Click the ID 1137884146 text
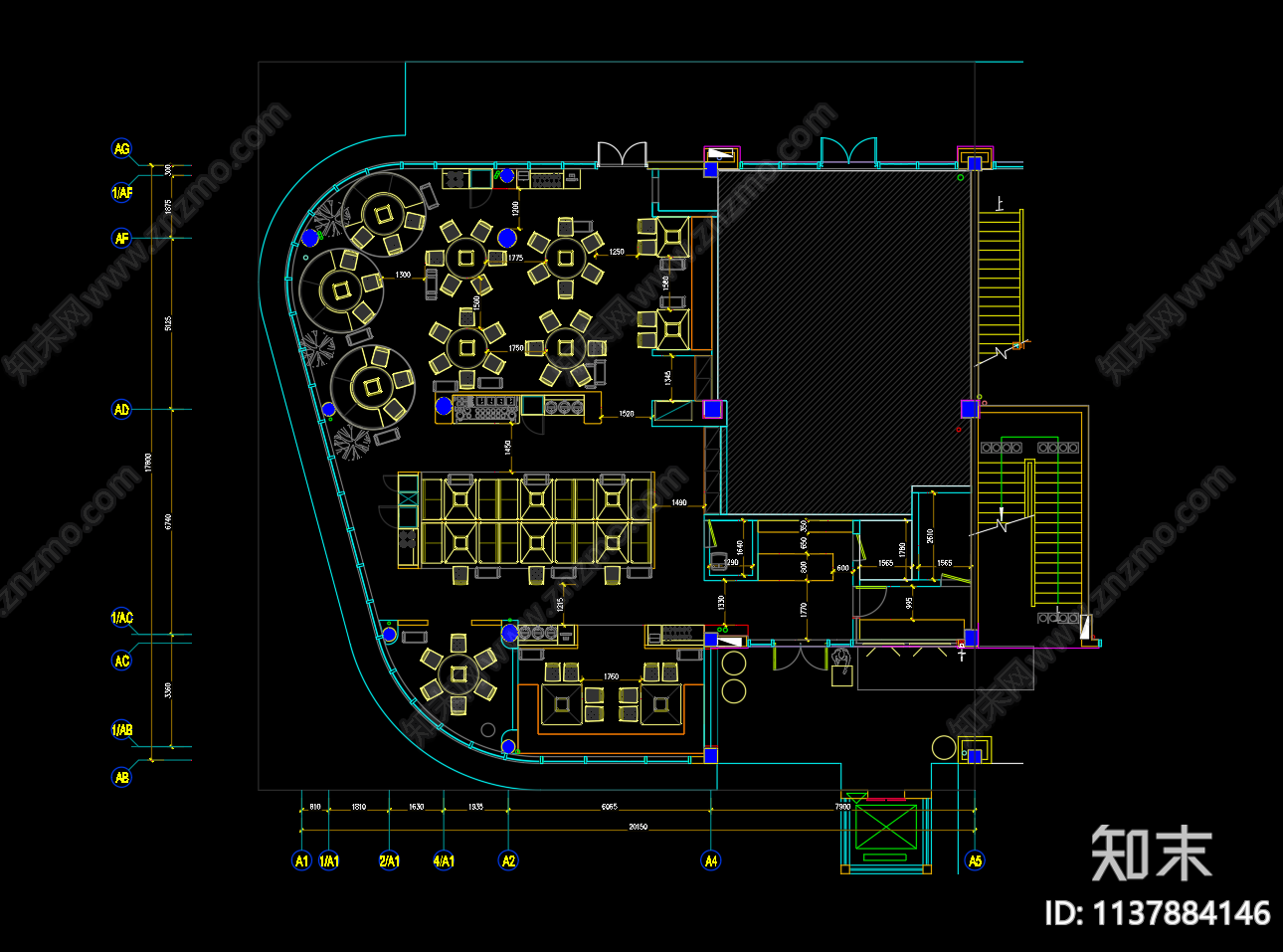Screen dimensions: 1283x952 1157,913
